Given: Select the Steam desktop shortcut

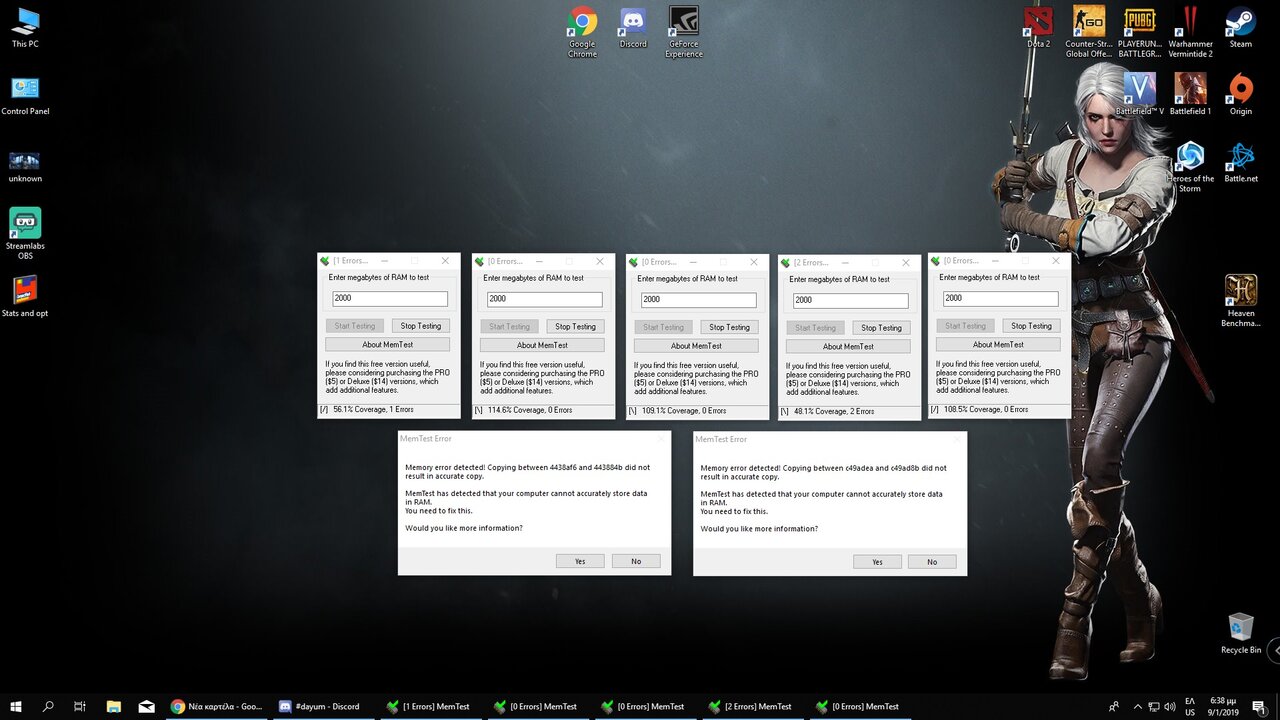Looking at the screenshot, I should pyautogui.click(x=1241, y=27).
